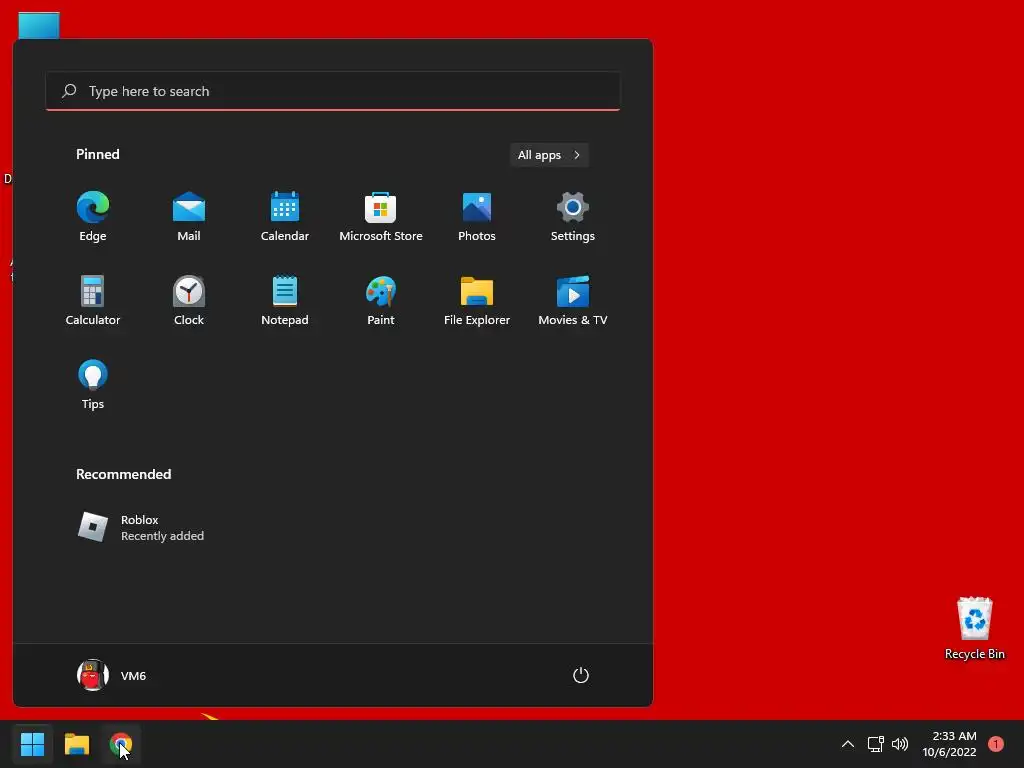Open the Paint app
The width and height of the screenshot is (1024, 768).
tap(381, 301)
